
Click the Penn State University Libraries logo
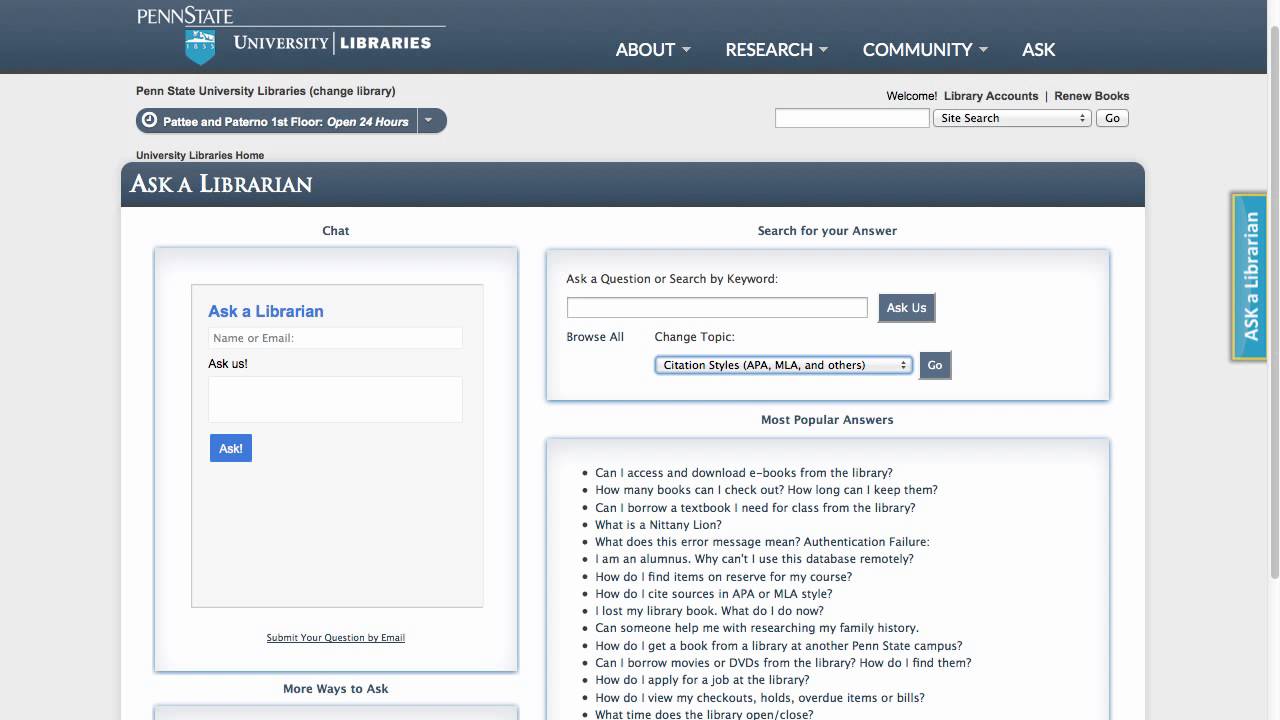point(290,36)
